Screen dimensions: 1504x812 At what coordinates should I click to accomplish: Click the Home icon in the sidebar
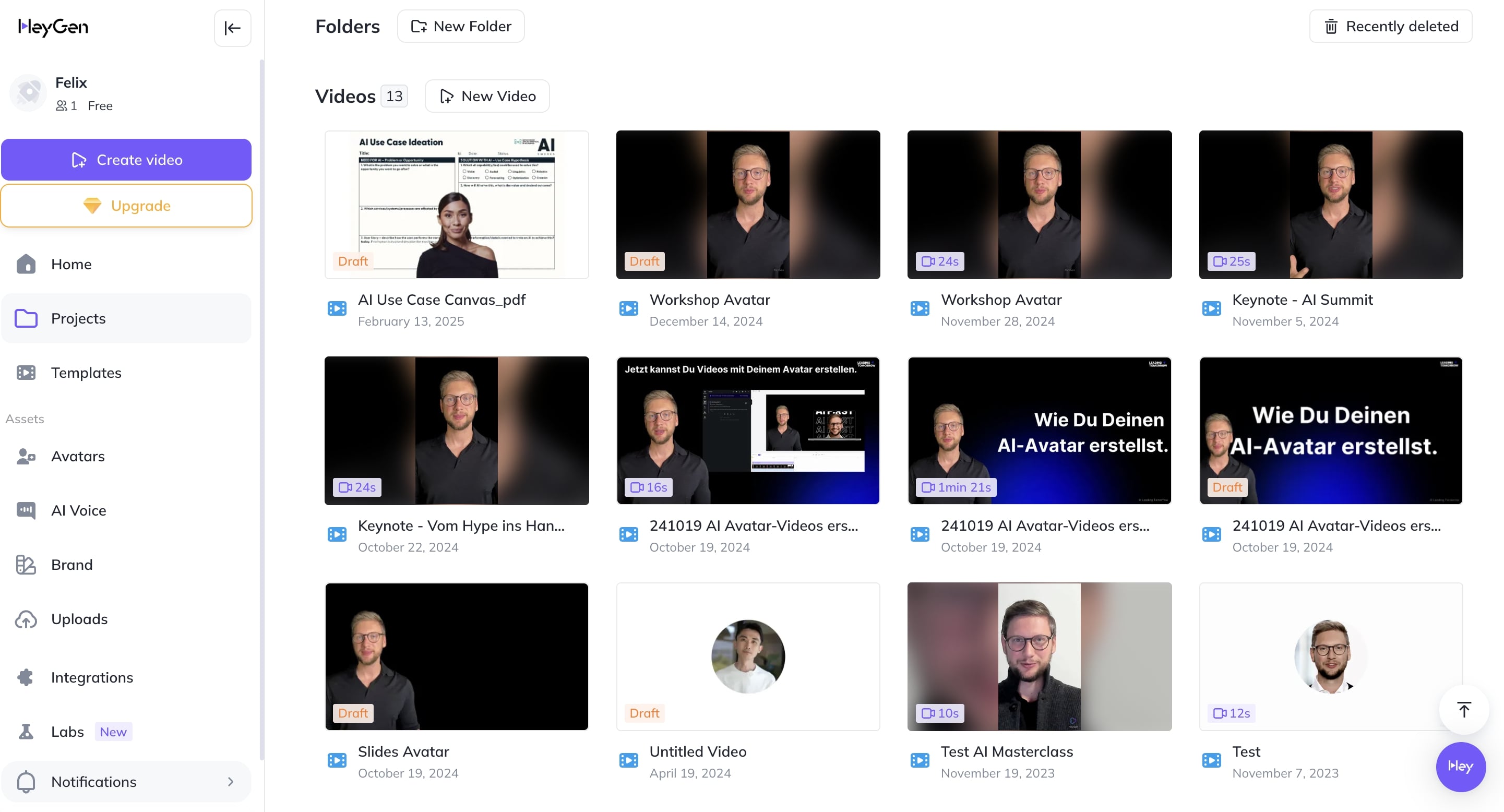(x=26, y=264)
